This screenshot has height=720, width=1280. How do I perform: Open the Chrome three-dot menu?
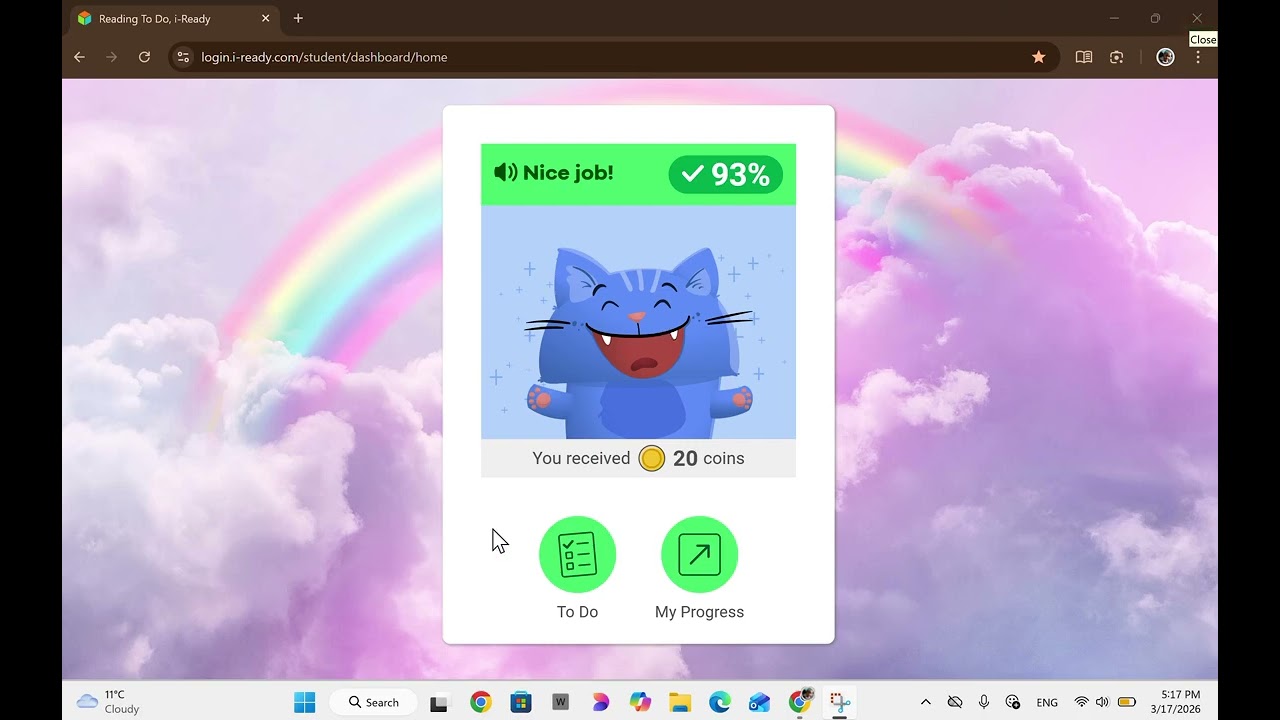(x=1198, y=57)
